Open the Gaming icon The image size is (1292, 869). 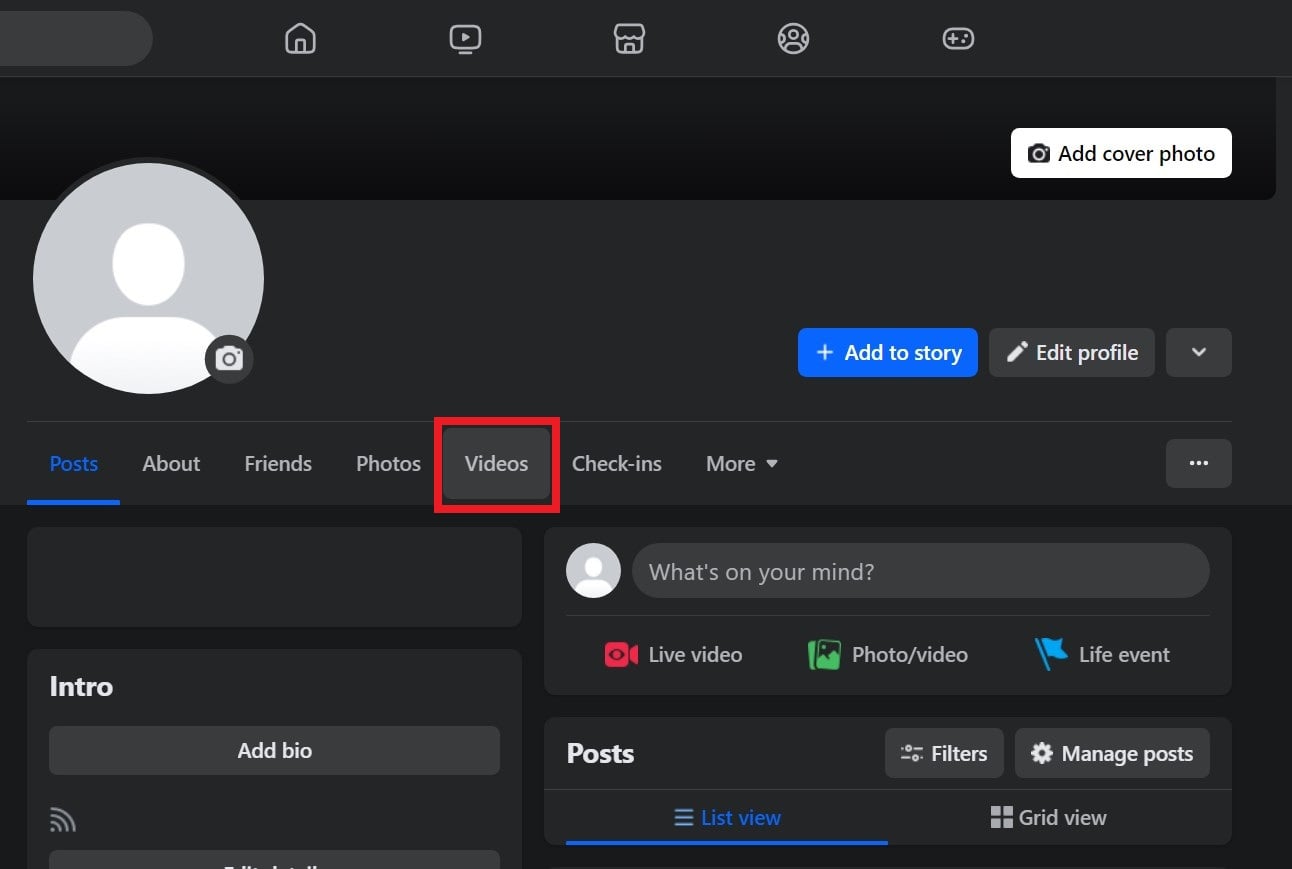coord(957,39)
